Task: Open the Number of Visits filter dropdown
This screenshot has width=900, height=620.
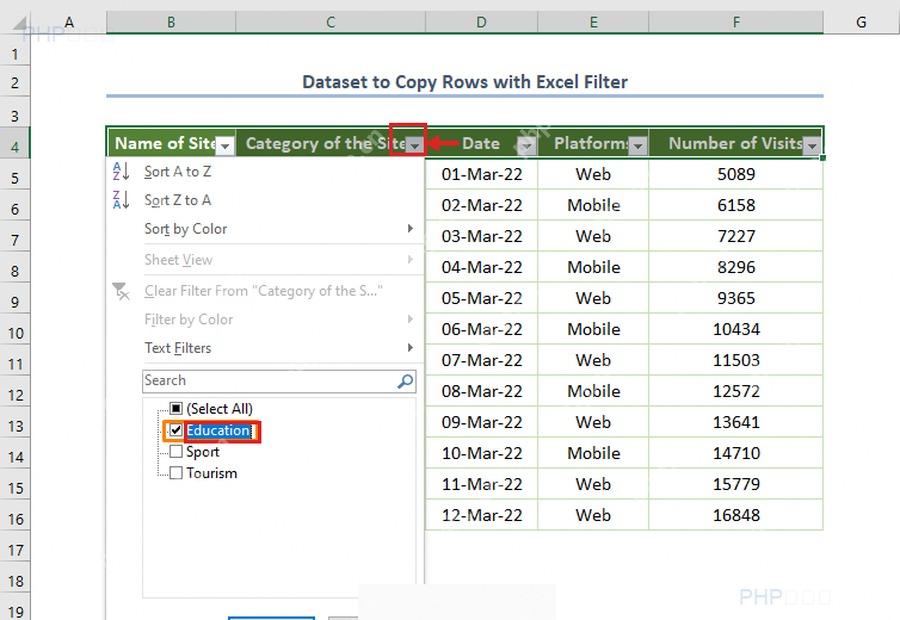Action: [812, 146]
